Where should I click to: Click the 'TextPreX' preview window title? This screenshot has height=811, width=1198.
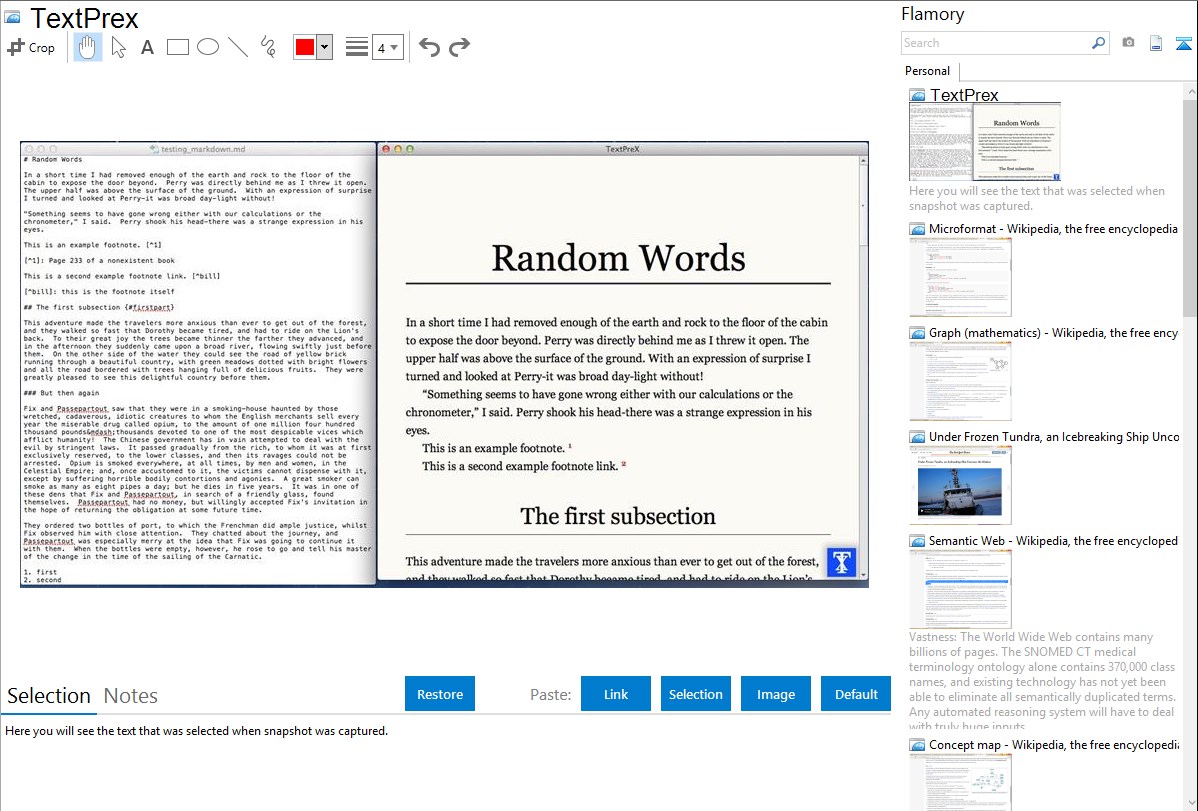click(x=622, y=149)
